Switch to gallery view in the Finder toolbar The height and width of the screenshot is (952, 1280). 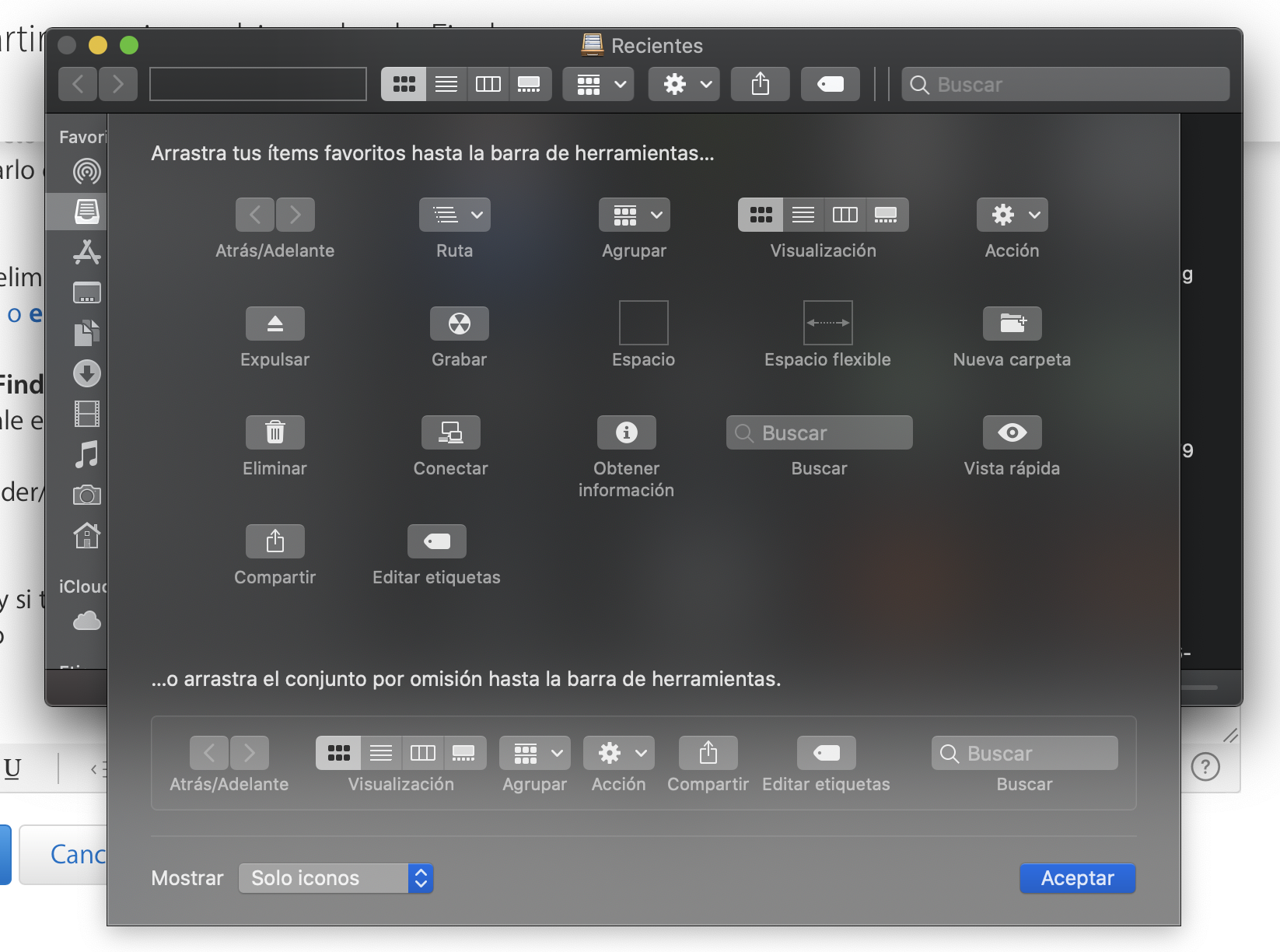point(530,84)
